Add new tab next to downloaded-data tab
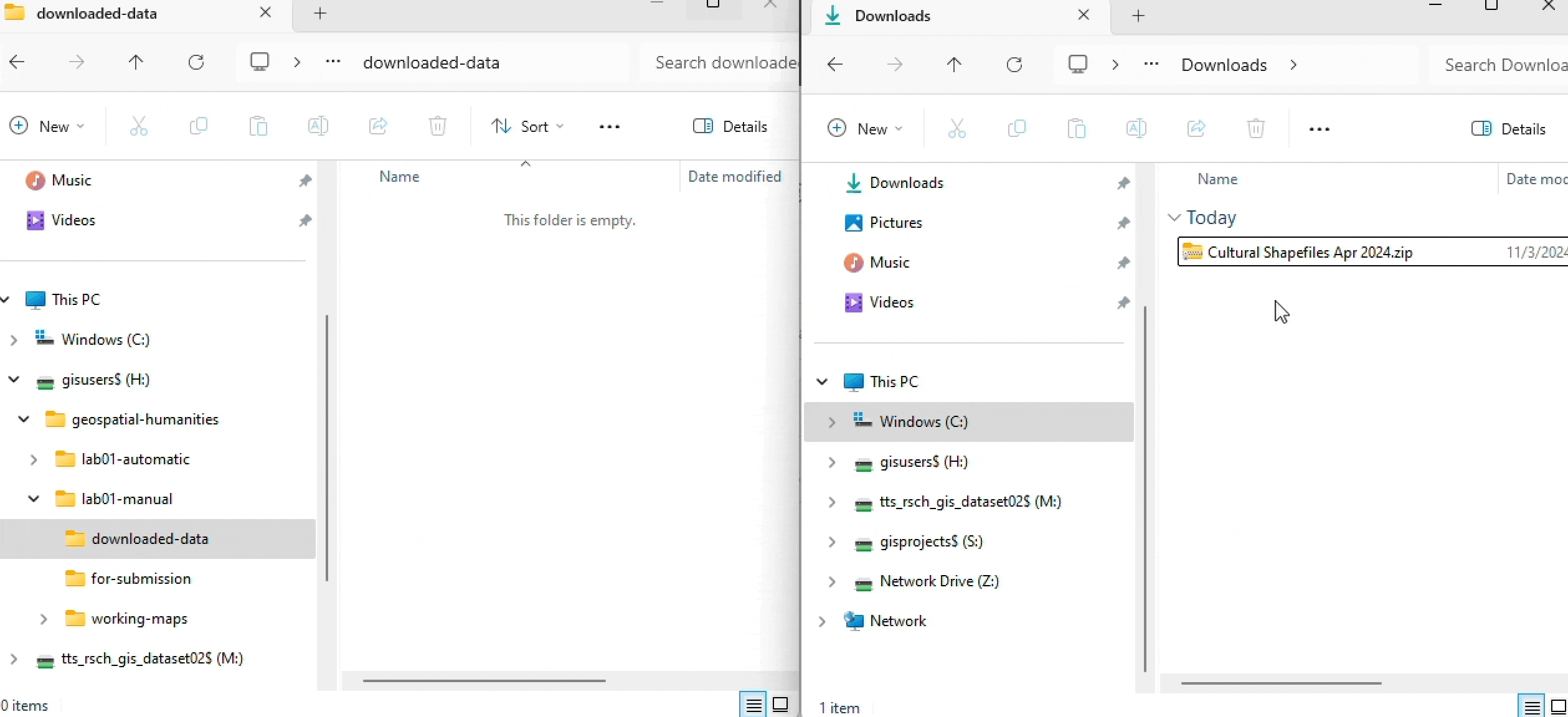1568x717 pixels. pos(320,13)
